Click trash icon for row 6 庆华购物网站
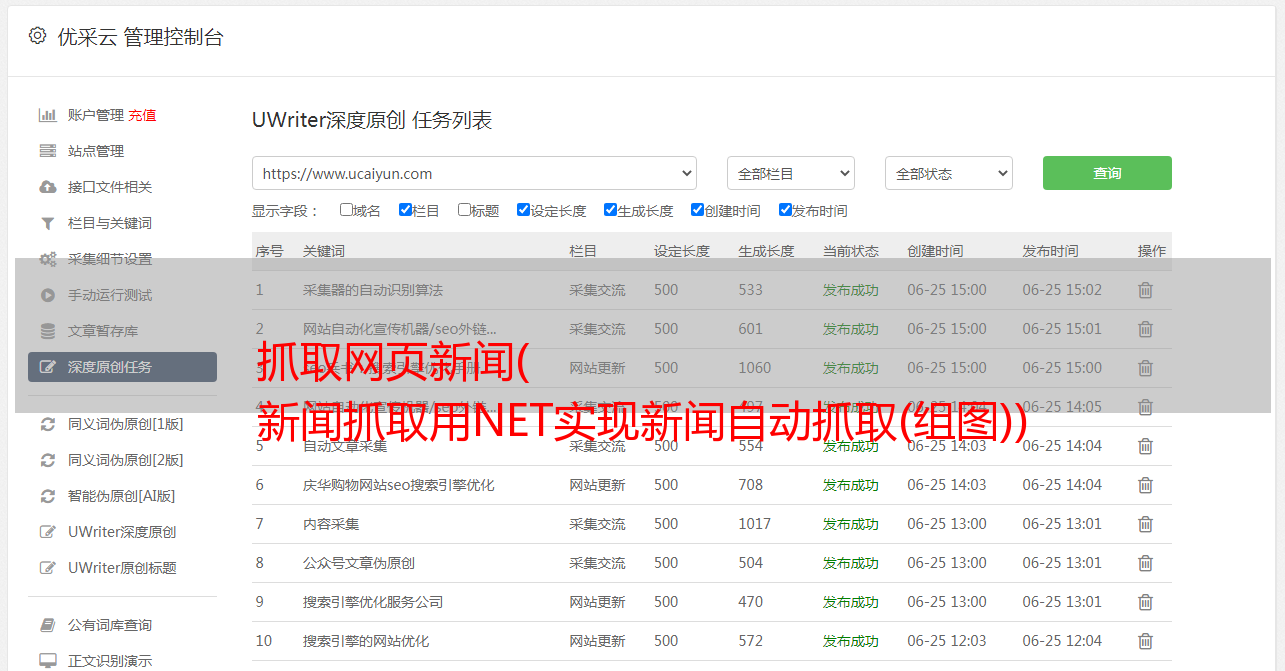Image resolution: width=1285 pixels, height=671 pixels. click(x=1145, y=485)
